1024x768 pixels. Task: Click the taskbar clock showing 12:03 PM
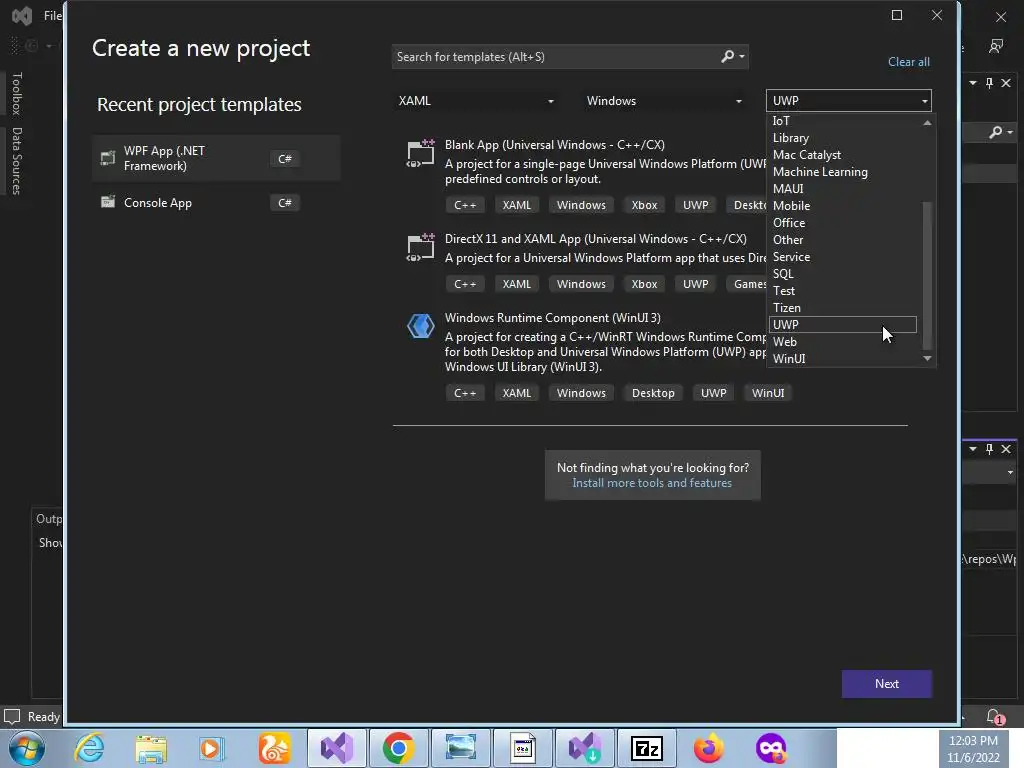tap(972, 749)
